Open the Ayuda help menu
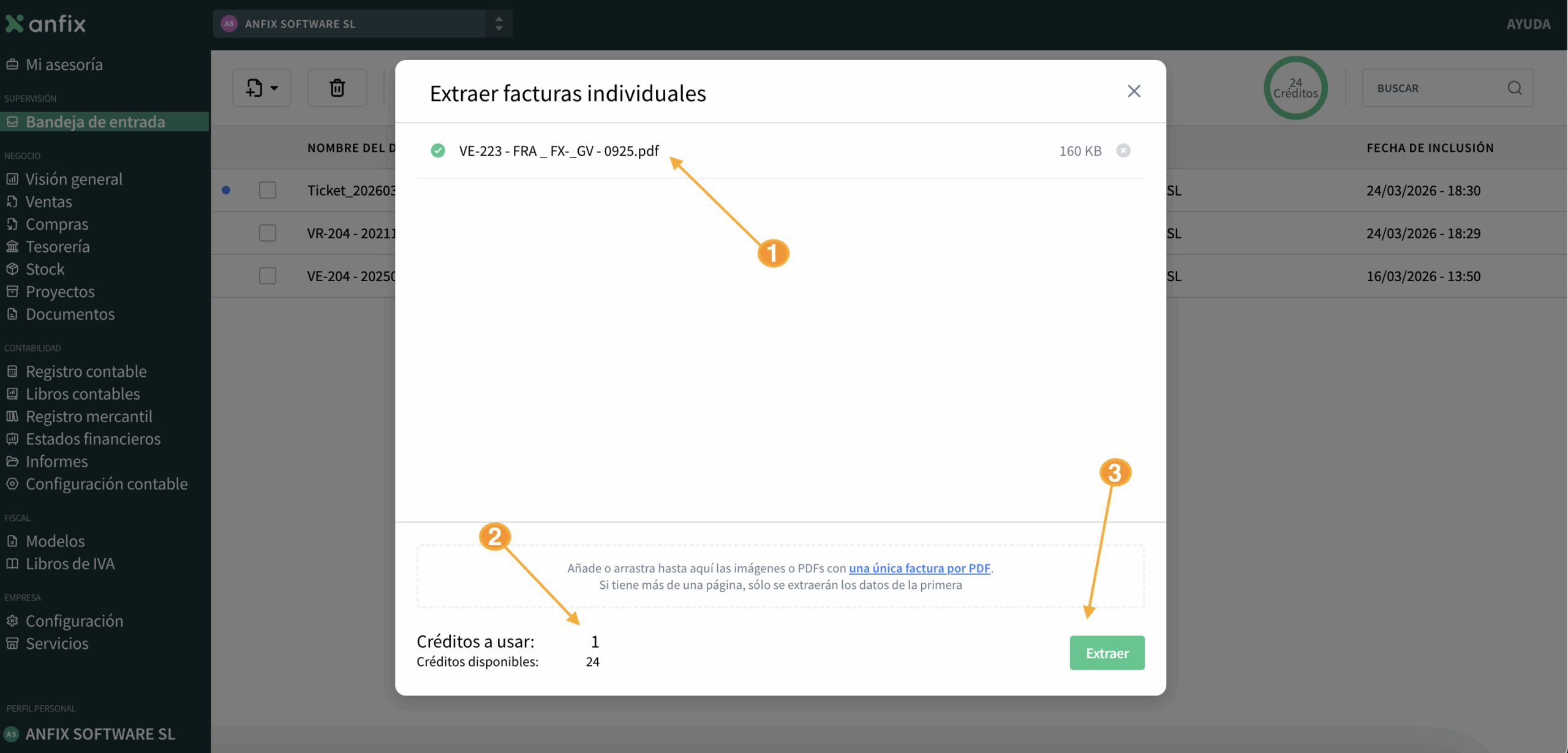Viewport: 1568px width, 753px height. tap(1528, 24)
